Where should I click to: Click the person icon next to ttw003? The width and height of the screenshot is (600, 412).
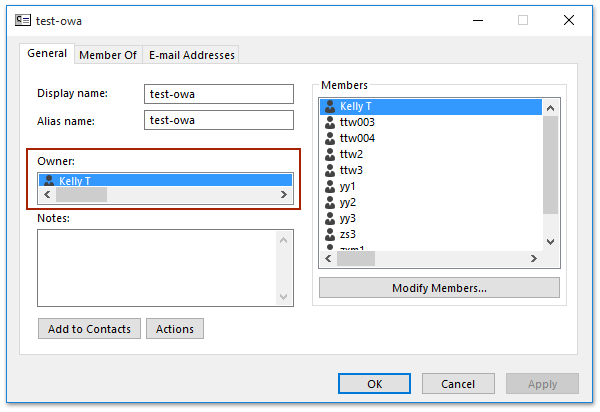(x=330, y=122)
